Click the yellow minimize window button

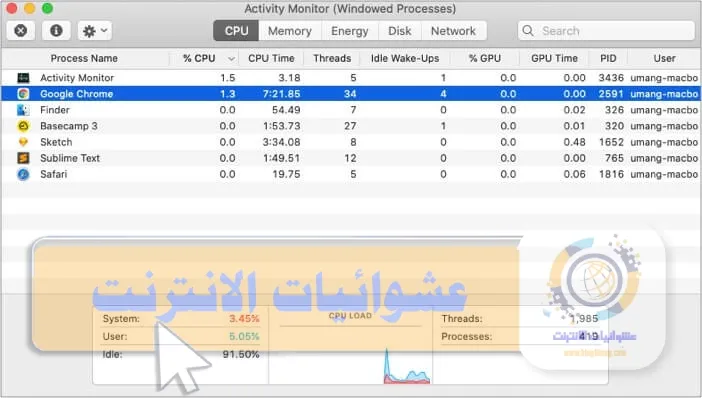30,8
